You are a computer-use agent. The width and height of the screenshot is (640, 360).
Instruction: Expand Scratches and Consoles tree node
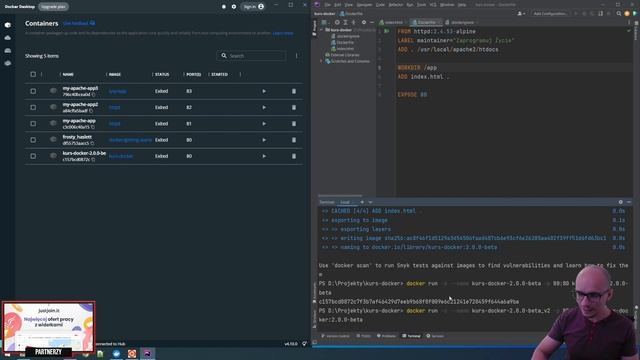tap(321, 61)
